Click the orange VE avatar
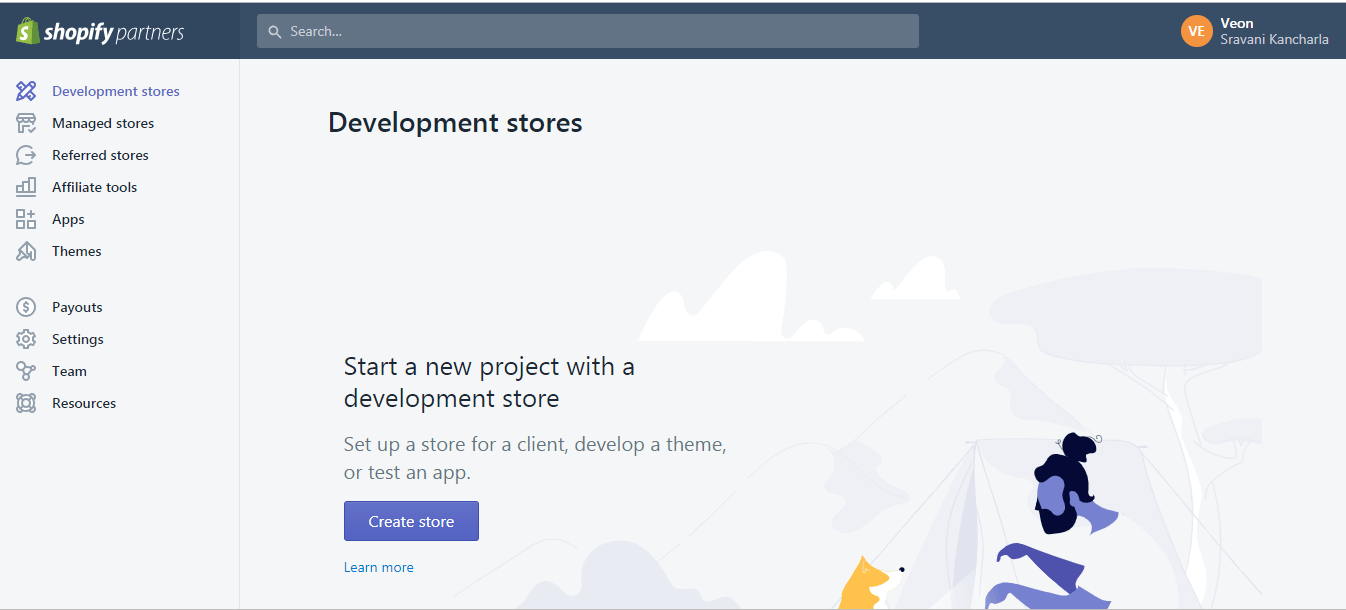Image resolution: width=1346 pixels, height=610 pixels. click(1196, 31)
